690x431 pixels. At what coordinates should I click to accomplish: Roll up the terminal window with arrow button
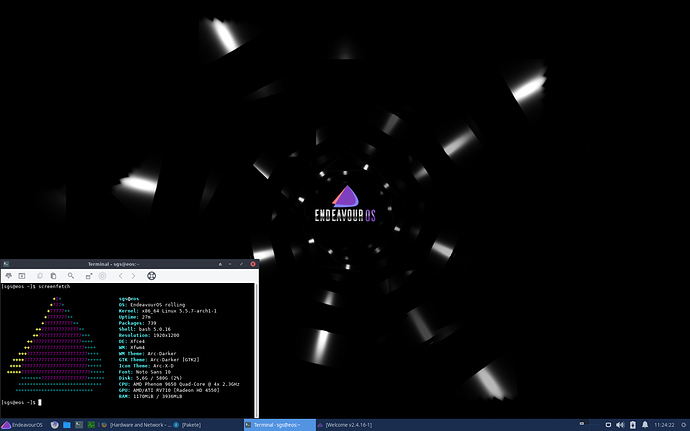[x=220, y=264]
